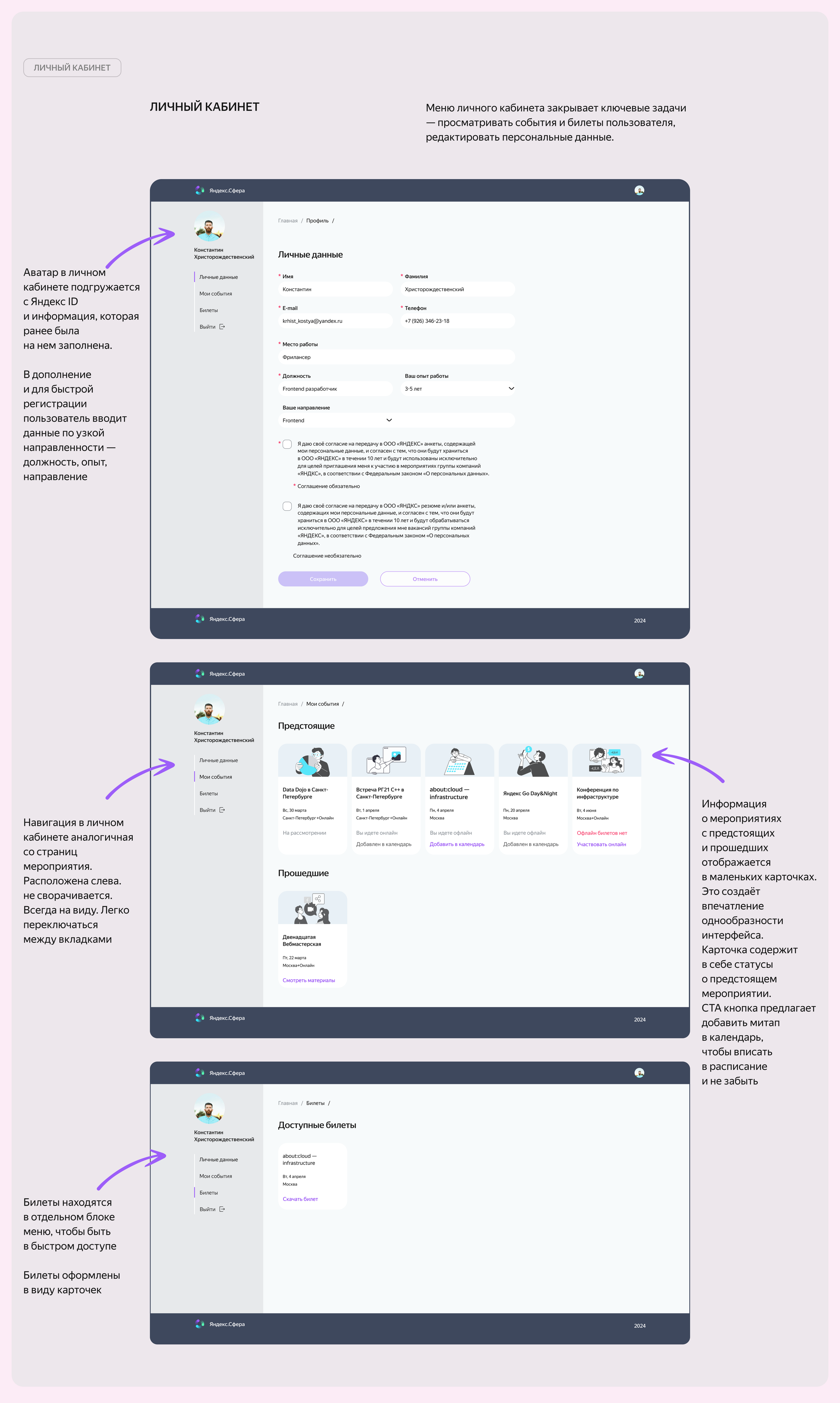Click Скачать билет link
840x1403 pixels.
(x=300, y=1199)
